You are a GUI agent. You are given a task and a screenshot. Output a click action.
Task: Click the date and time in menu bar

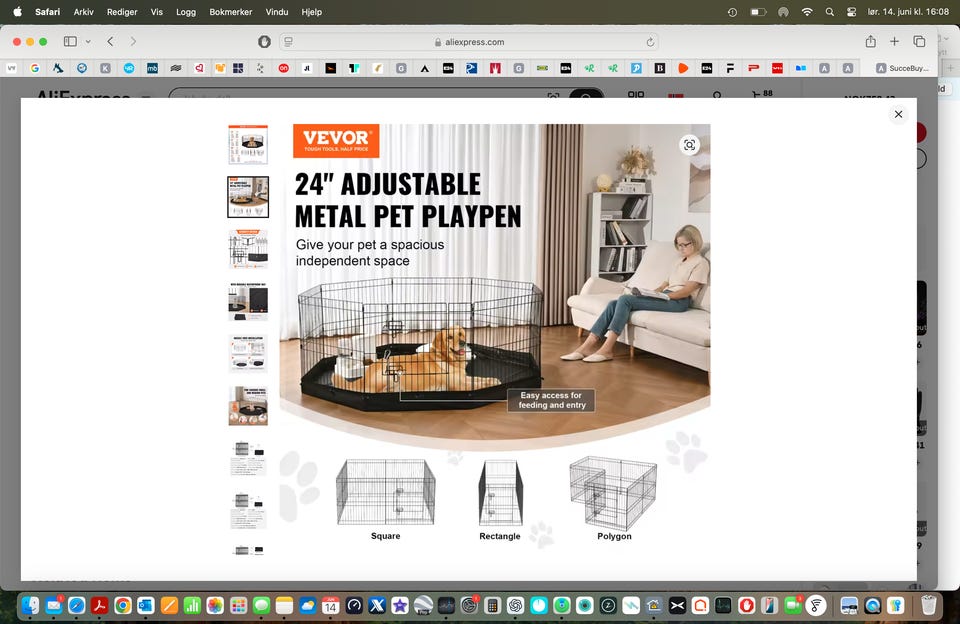[x=908, y=12]
